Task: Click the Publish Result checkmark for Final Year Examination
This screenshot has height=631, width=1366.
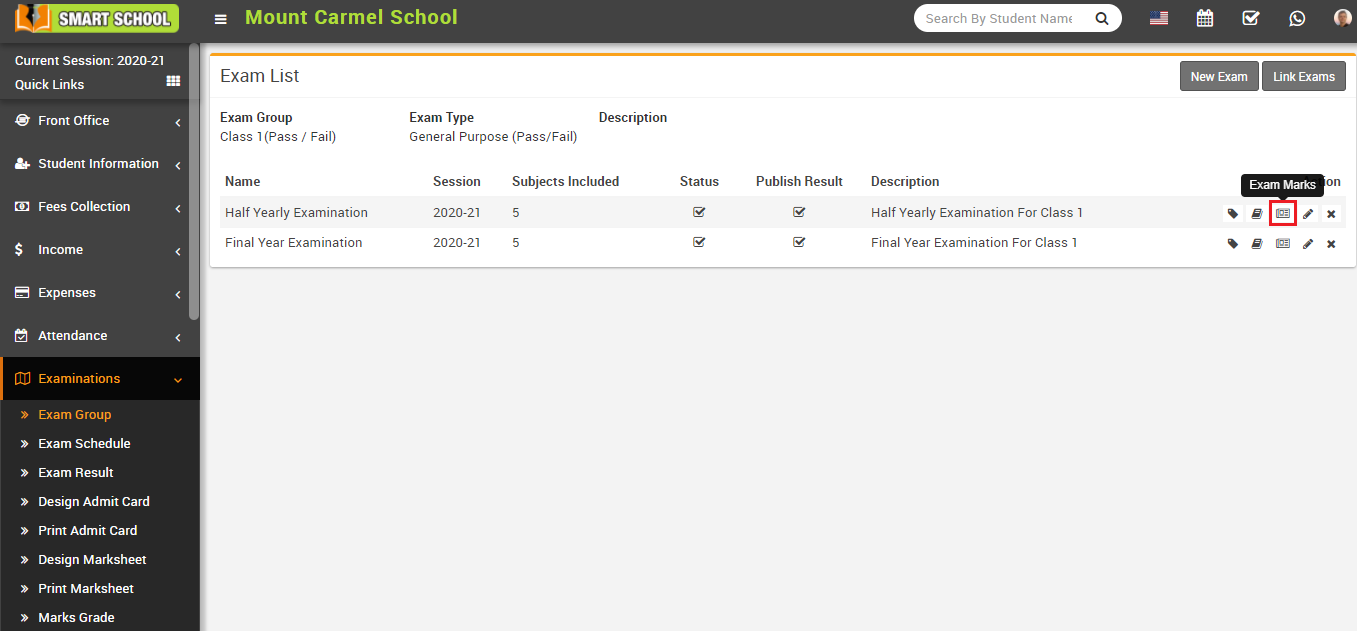Action: pyautogui.click(x=798, y=242)
